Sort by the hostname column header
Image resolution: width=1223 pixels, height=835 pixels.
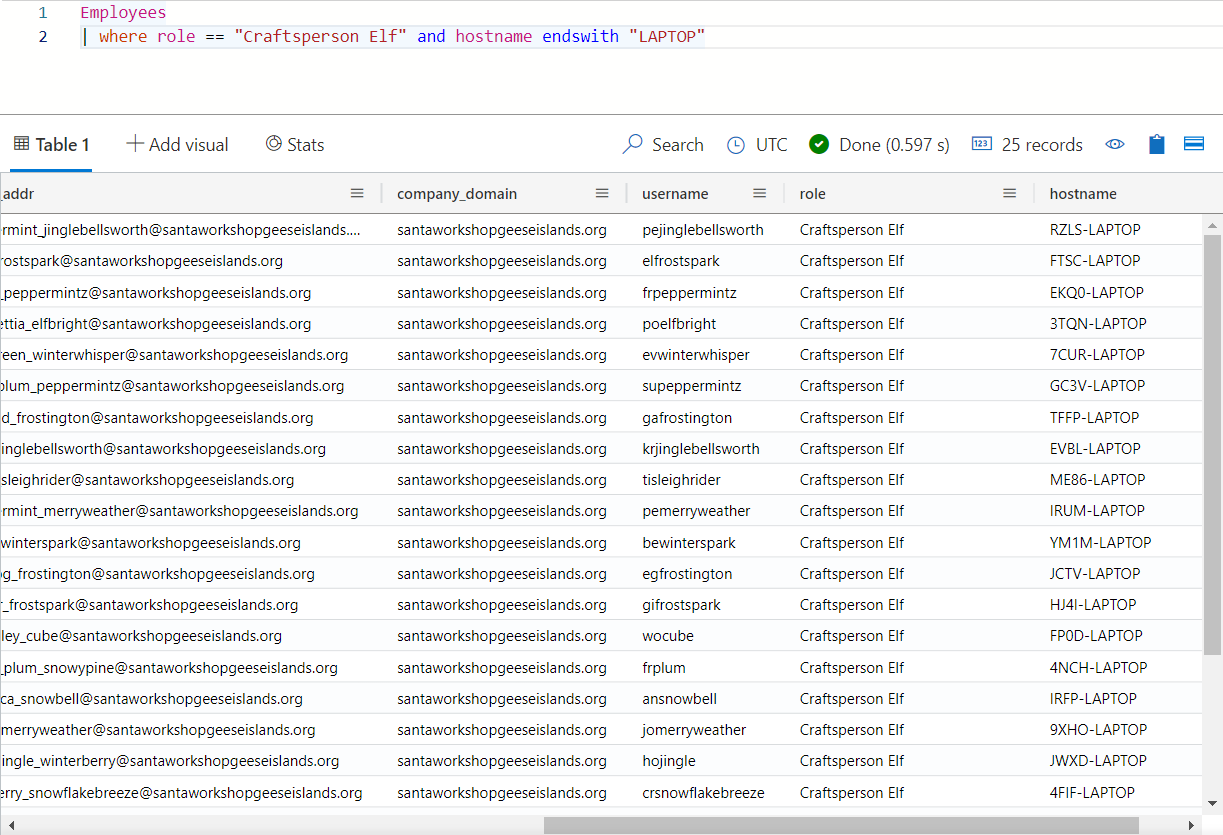click(1083, 194)
